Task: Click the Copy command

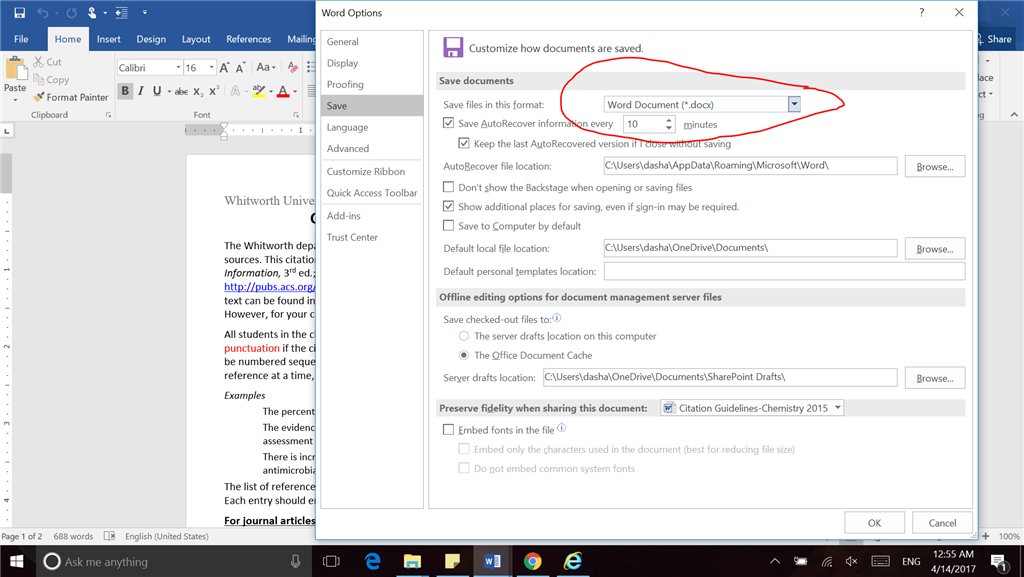Action: point(51,80)
